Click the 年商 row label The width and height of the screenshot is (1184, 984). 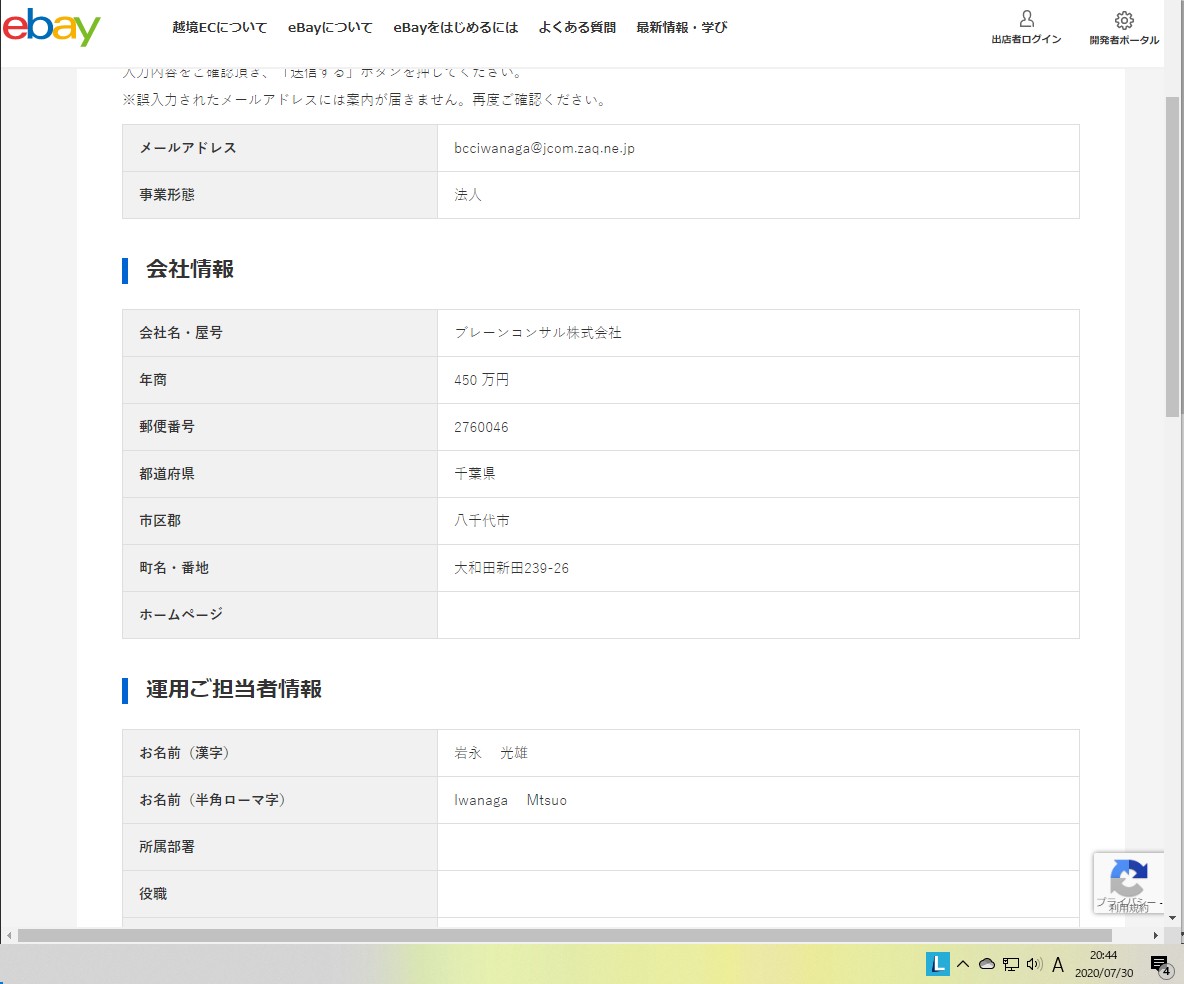153,380
